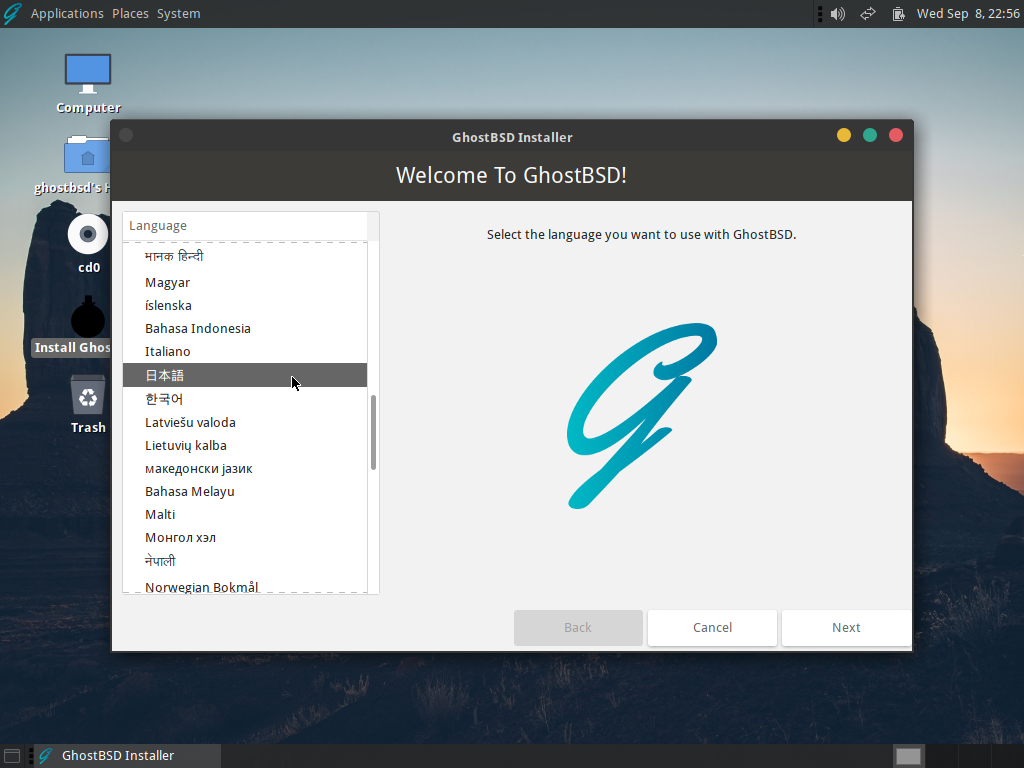Select Latviešu valoda language

245,423
